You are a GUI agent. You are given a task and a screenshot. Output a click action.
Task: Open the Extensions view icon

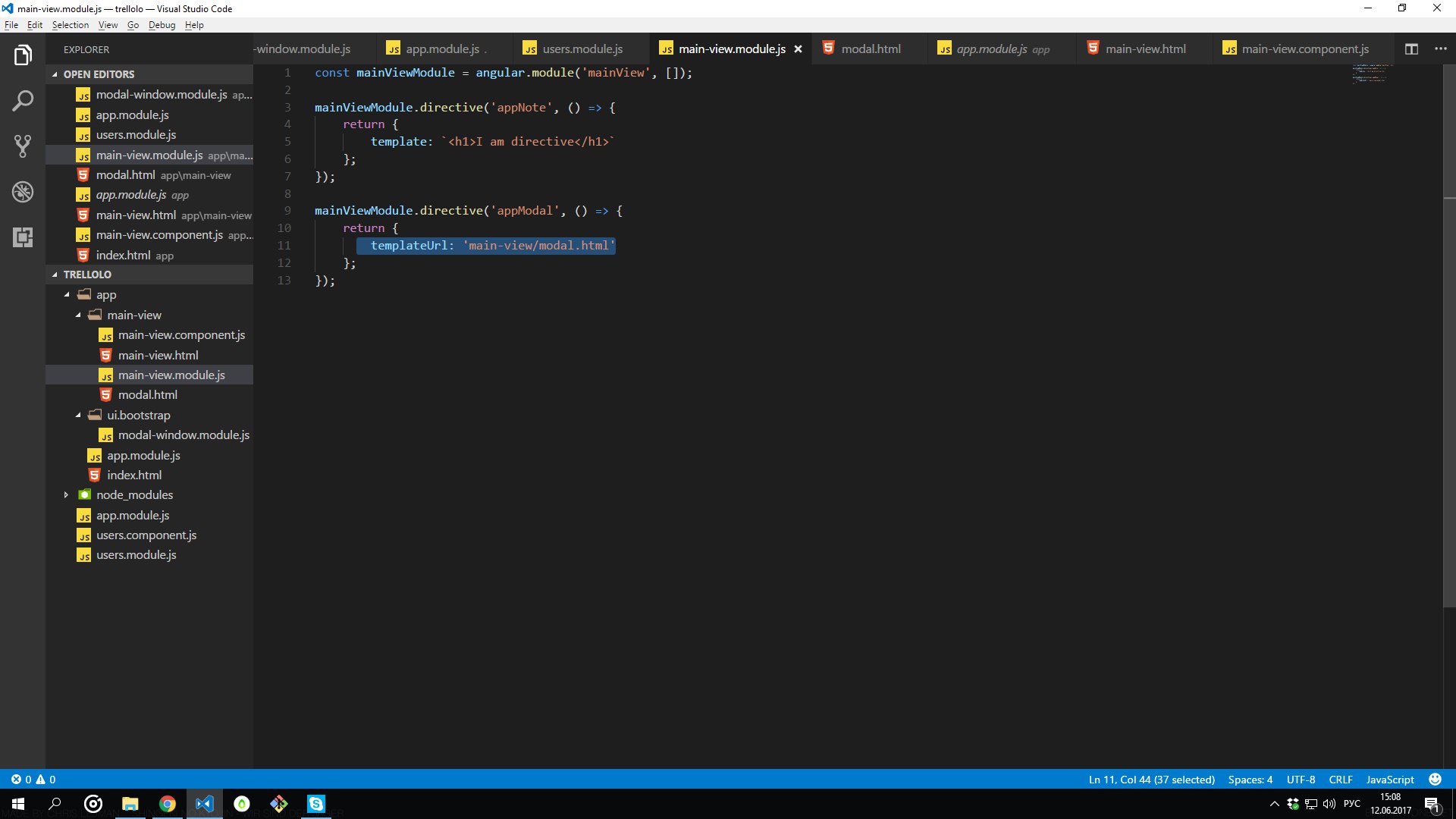pyautogui.click(x=23, y=237)
